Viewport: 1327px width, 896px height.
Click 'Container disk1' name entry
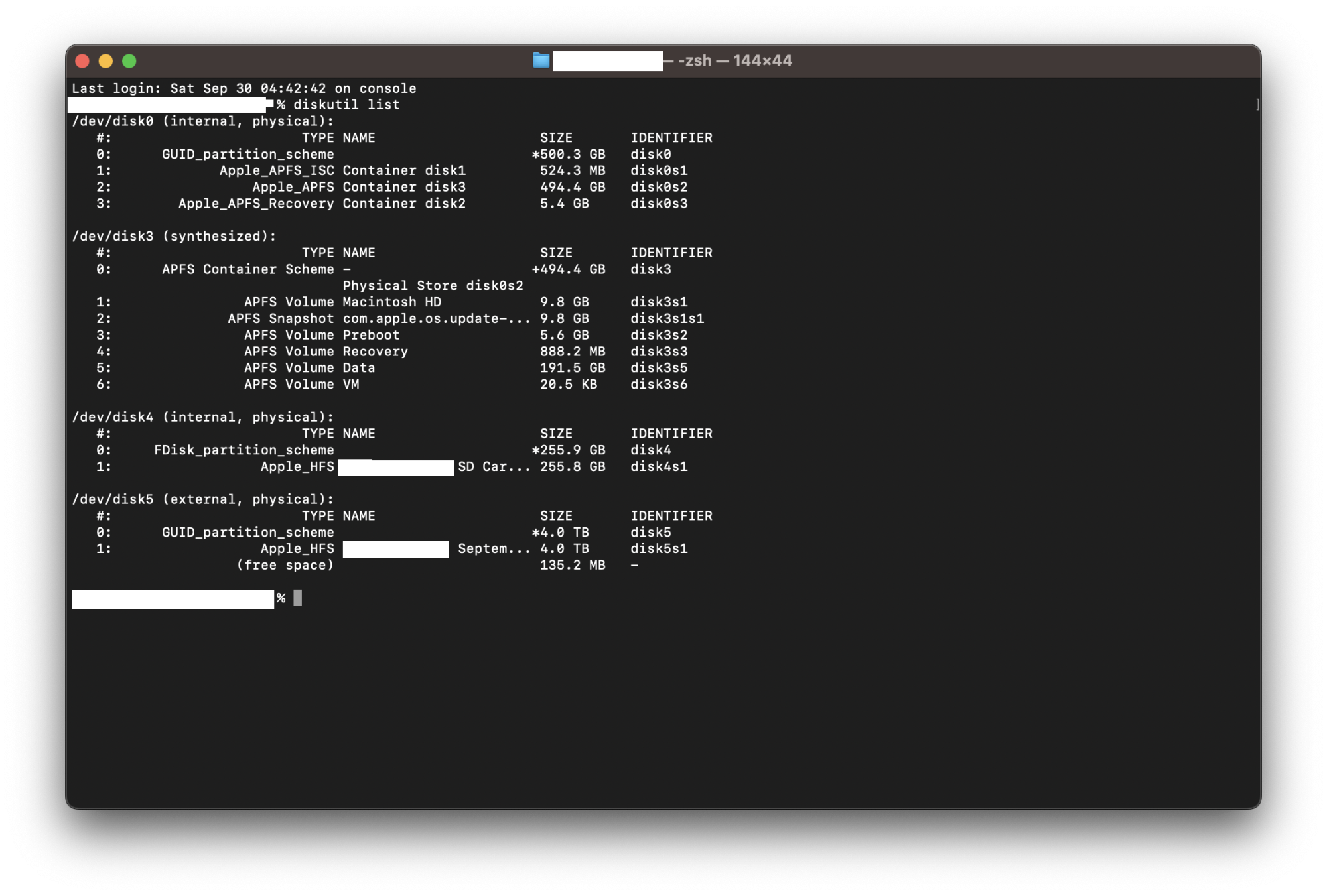click(404, 170)
